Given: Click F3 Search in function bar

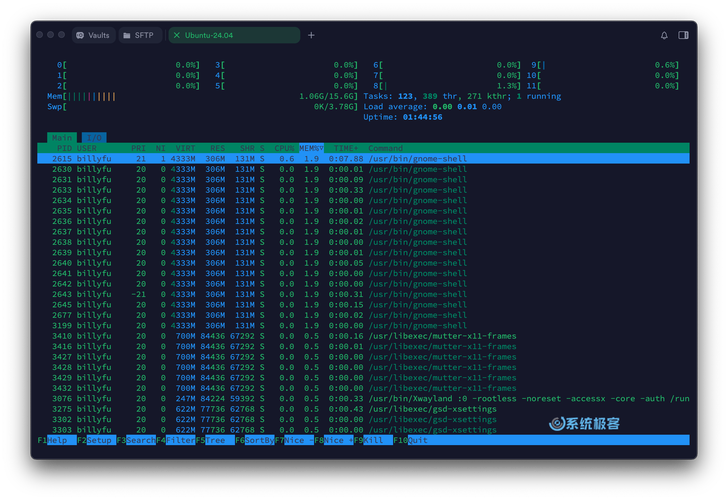Looking at the screenshot, I should 136,440.
